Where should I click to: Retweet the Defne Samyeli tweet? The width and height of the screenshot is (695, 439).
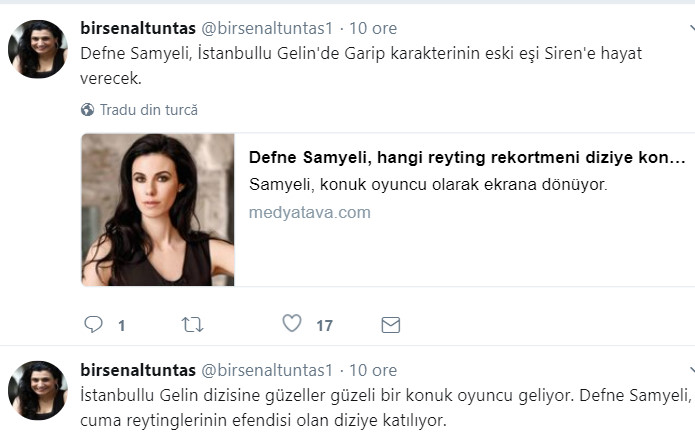pos(192,324)
